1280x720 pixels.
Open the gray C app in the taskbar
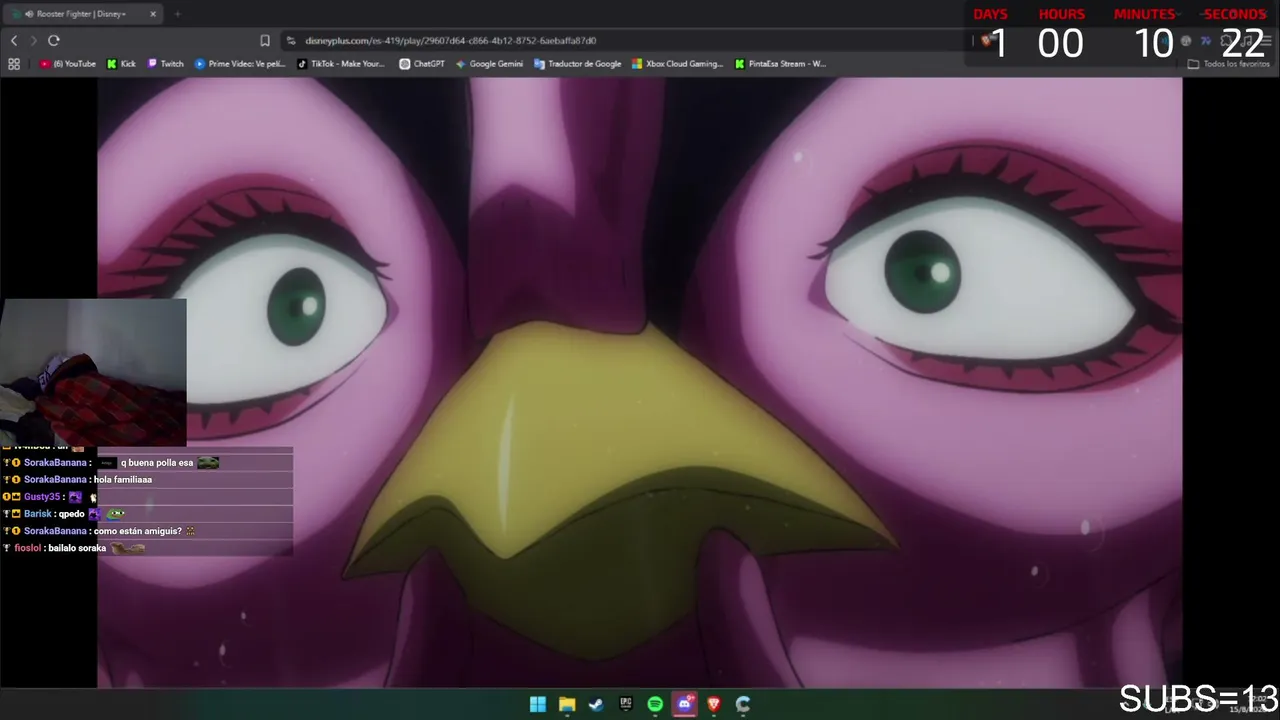point(743,704)
